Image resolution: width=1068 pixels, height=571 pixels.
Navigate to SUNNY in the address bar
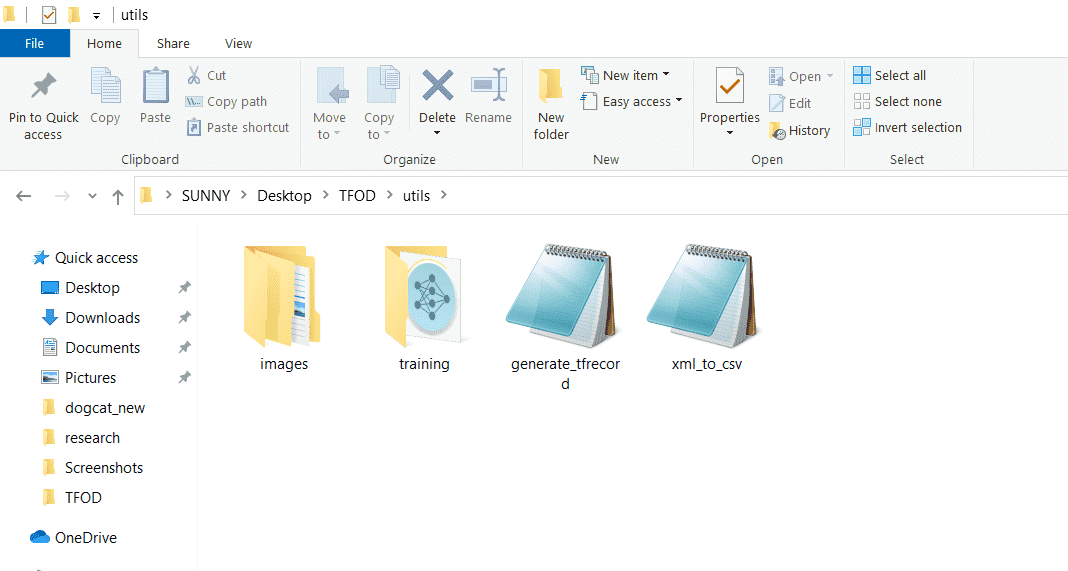coord(206,196)
